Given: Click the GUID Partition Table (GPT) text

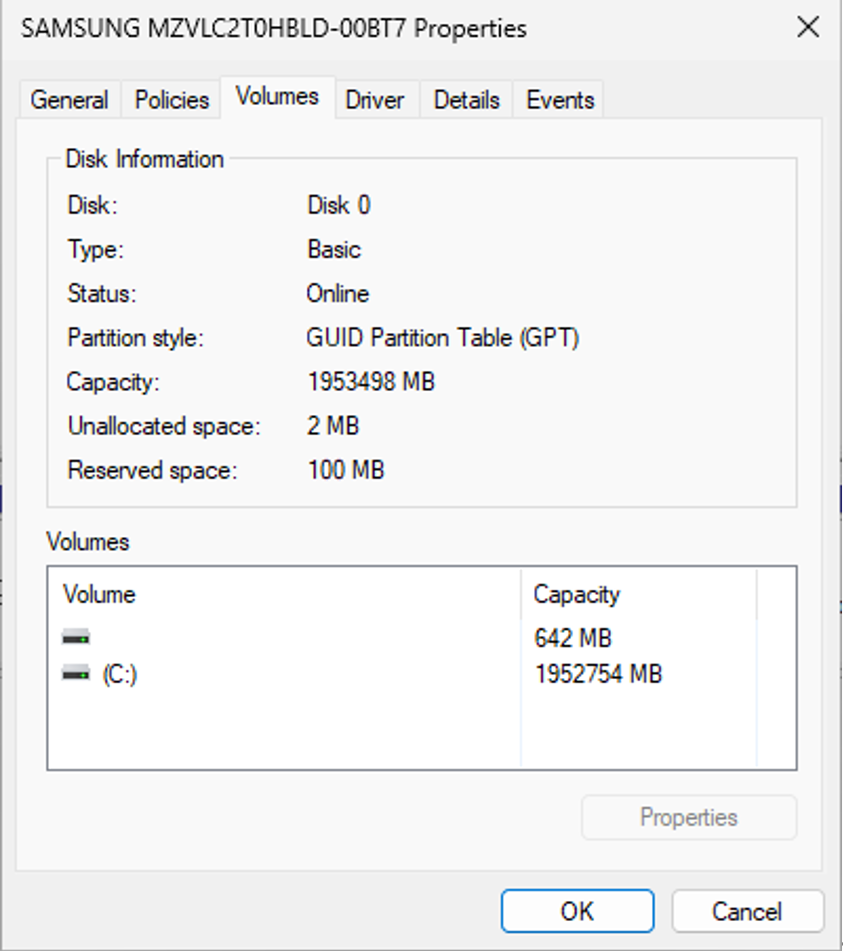Looking at the screenshot, I should pyautogui.click(x=442, y=338).
